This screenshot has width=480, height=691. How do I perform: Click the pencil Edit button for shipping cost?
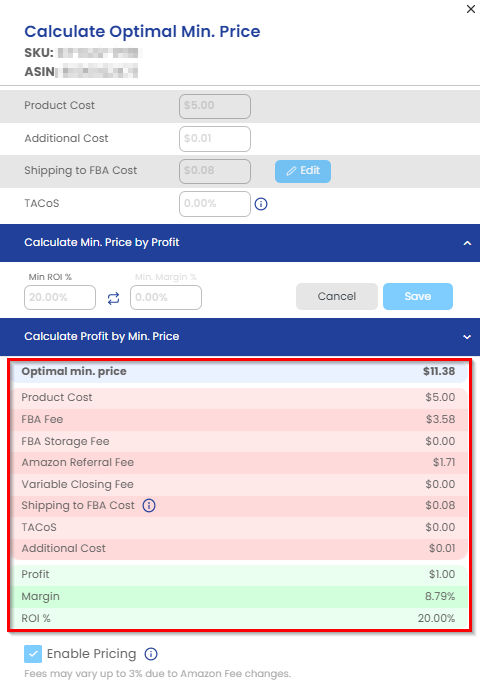[303, 171]
